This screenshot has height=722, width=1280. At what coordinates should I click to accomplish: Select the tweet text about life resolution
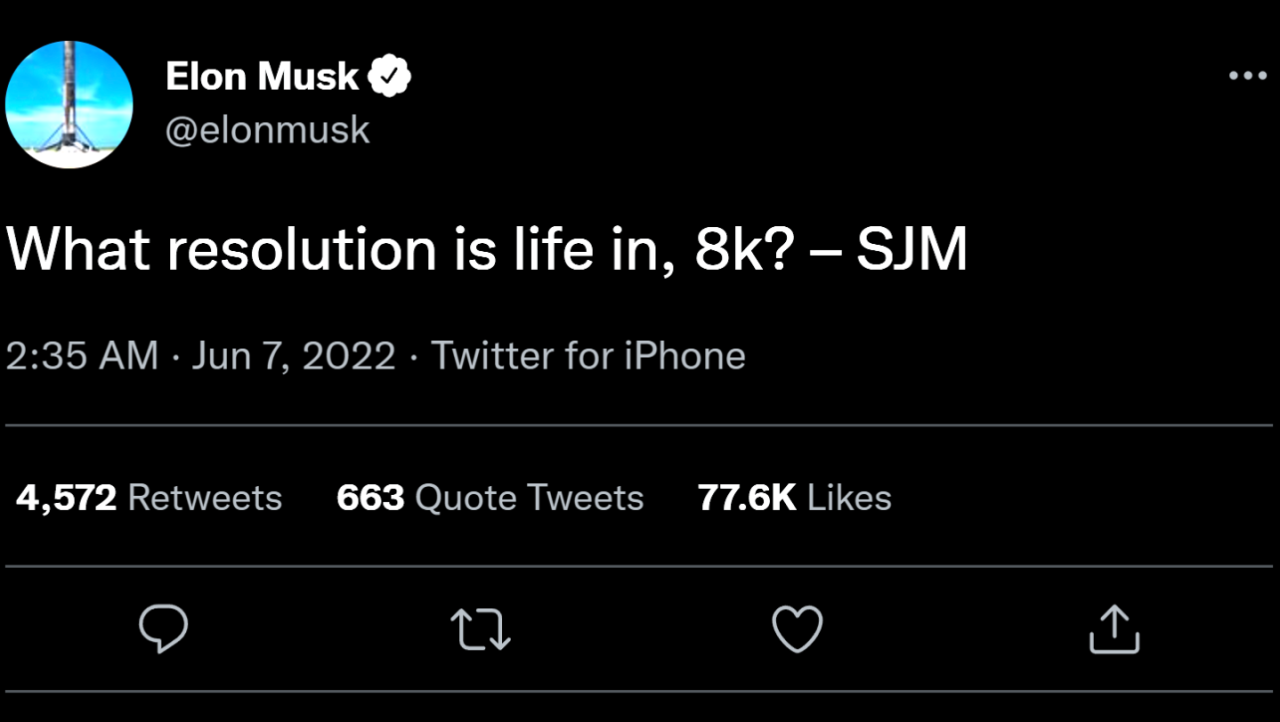[x=487, y=250]
